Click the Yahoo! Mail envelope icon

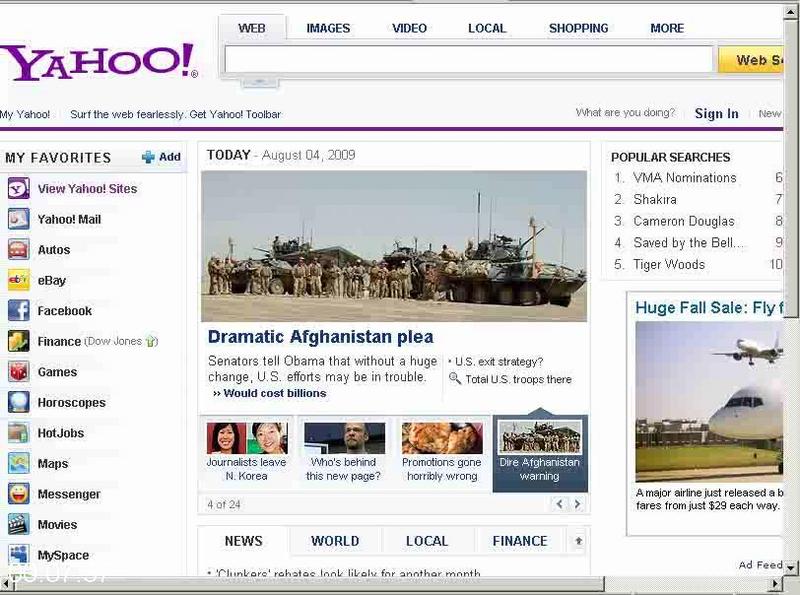click(x=18, y=219)
